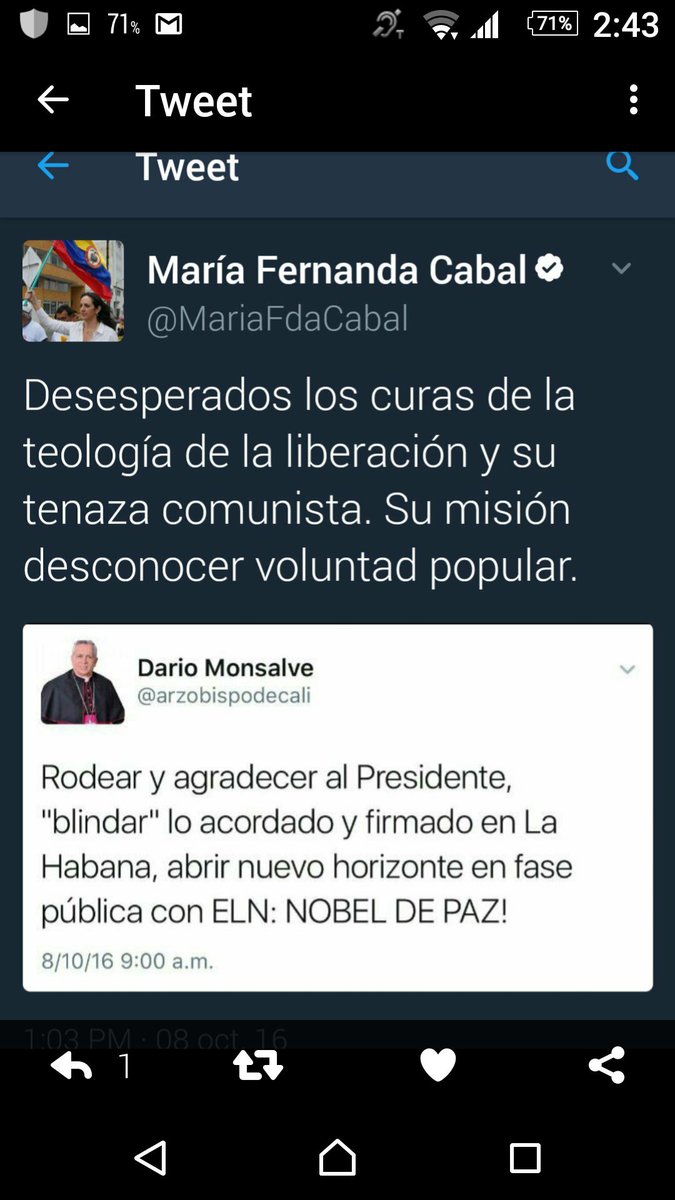Tap Android back navigation triangle
The width and height of the screenshot is (675, 1200).
(150, 1158)
